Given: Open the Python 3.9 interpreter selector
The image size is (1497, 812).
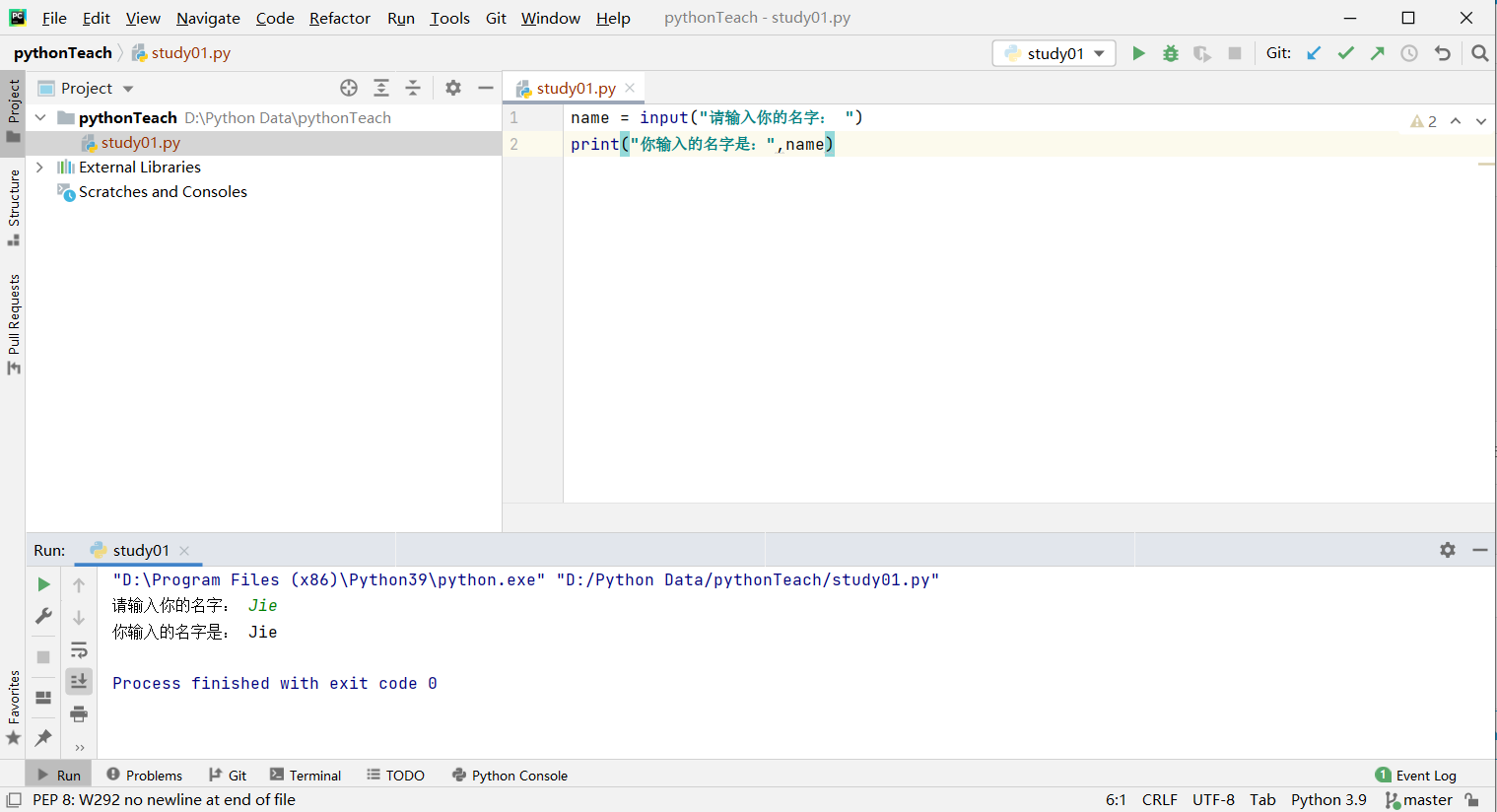Looking at the screenshot, I should [1328, 800].
